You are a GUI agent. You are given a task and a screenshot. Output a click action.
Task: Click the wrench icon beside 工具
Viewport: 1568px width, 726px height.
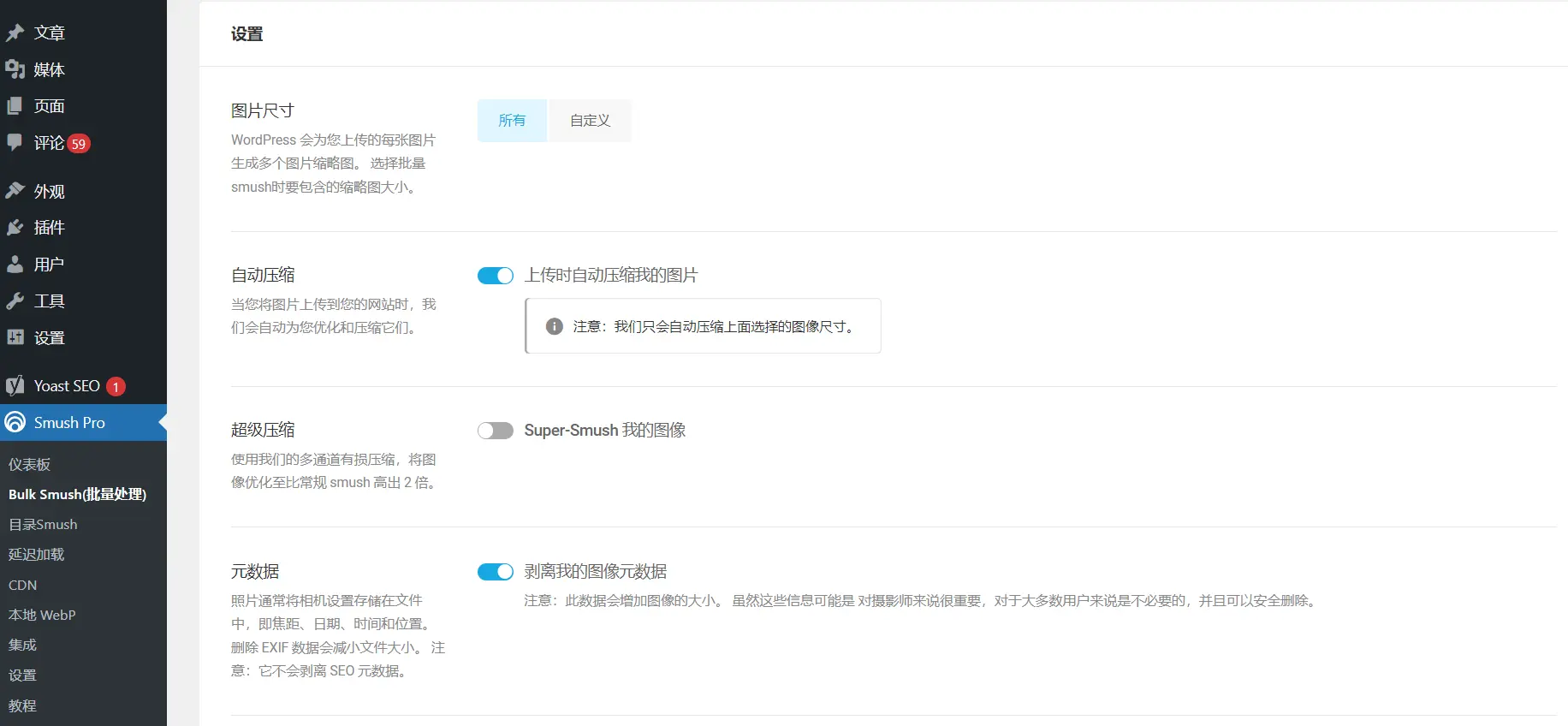pyautogui.click(x=15, y=301)
